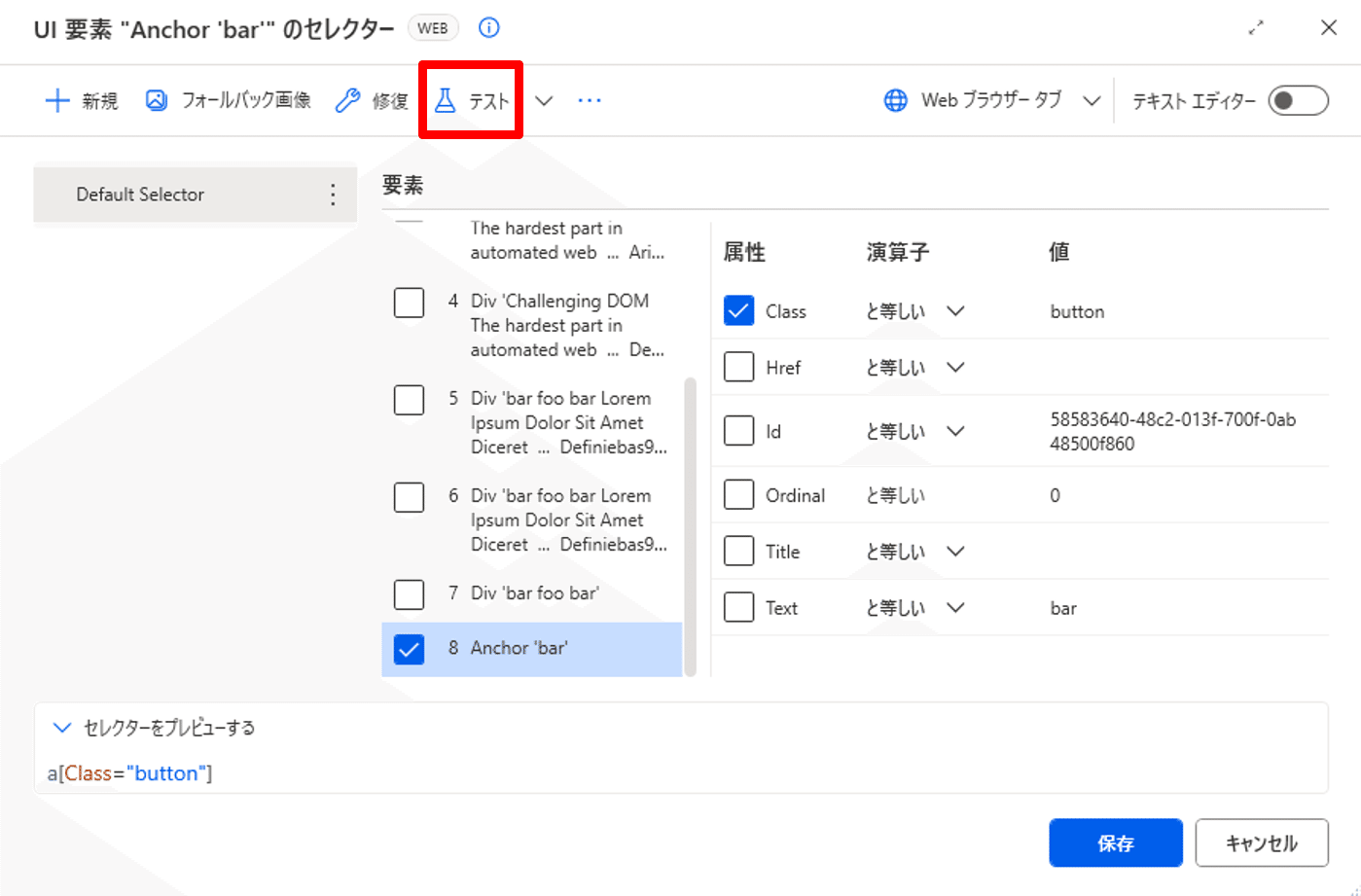This screenshot has width=1361, height=896.
Task: Click the Ordinal value 0
Action: [x=1055, y=495]
